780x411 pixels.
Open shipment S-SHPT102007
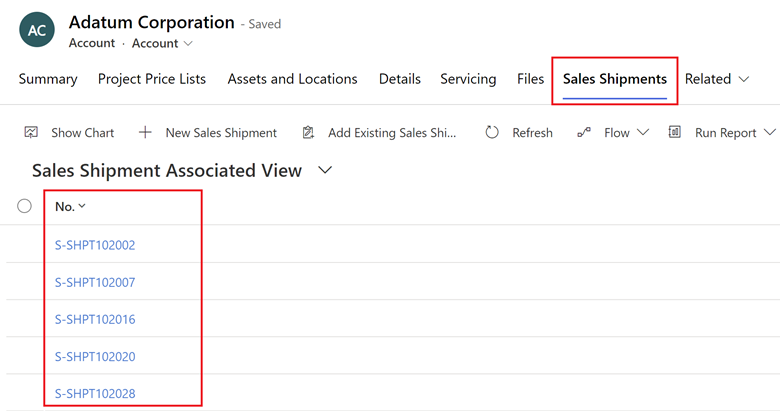(x=95, y=282)
